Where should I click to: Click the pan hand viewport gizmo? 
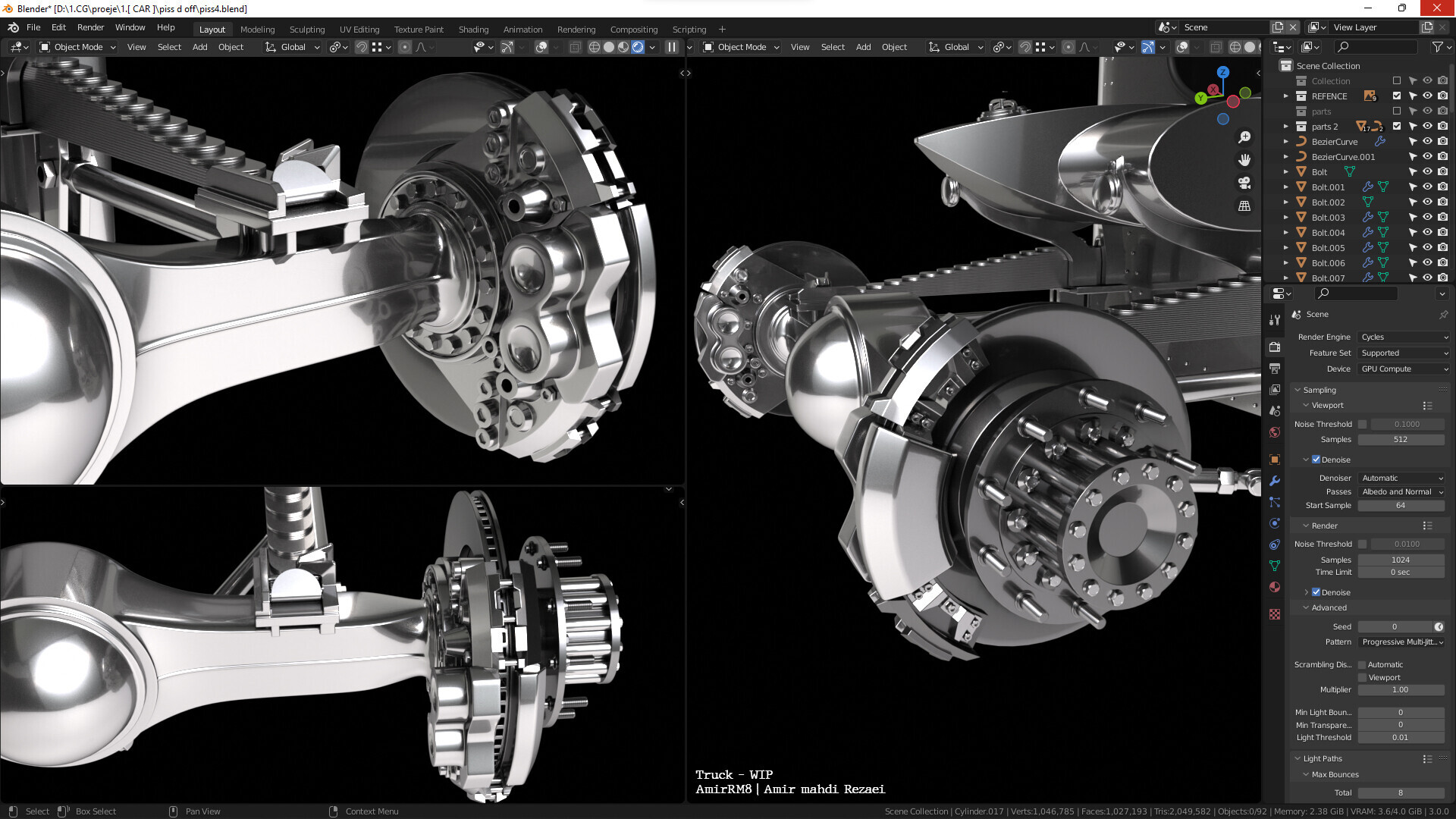[x=1244, y=160]
